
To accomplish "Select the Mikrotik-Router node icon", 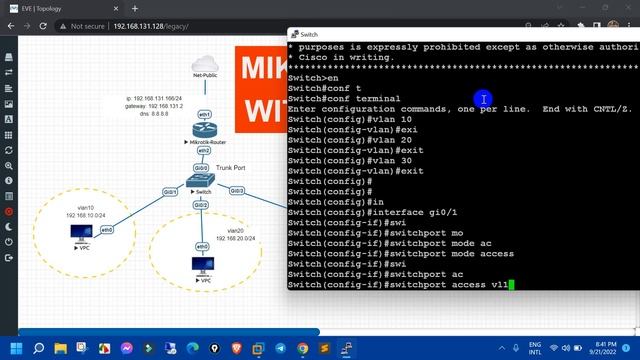I will tap(204, 130).
